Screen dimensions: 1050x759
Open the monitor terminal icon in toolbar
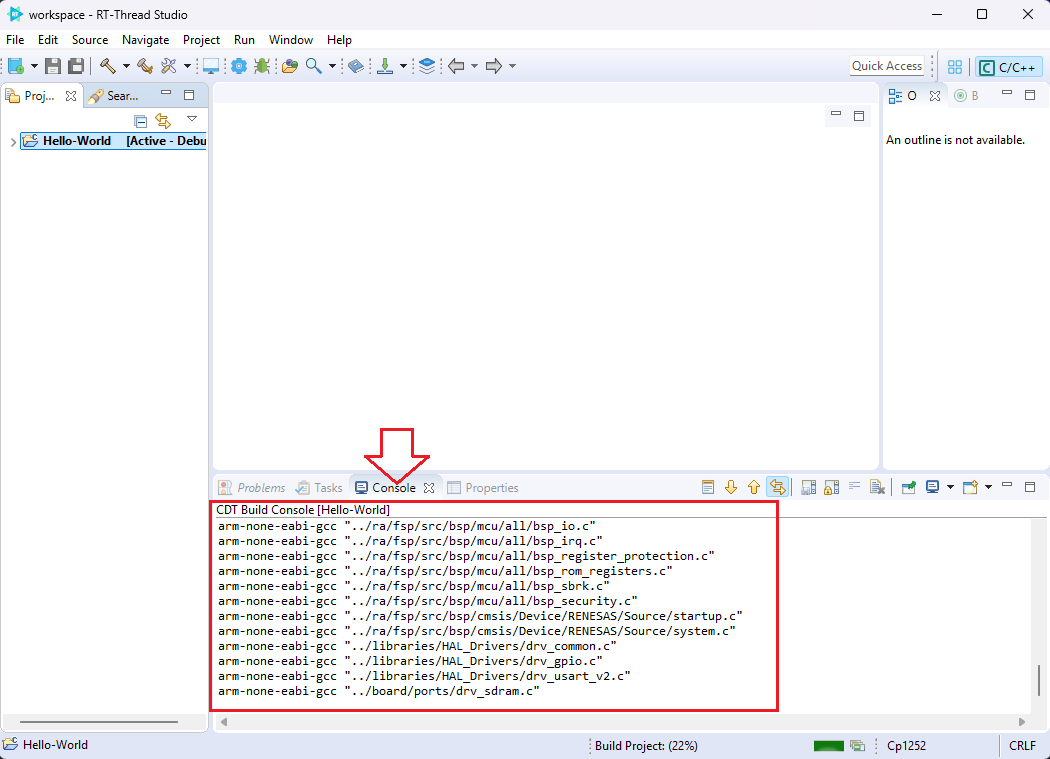point(211,66)
